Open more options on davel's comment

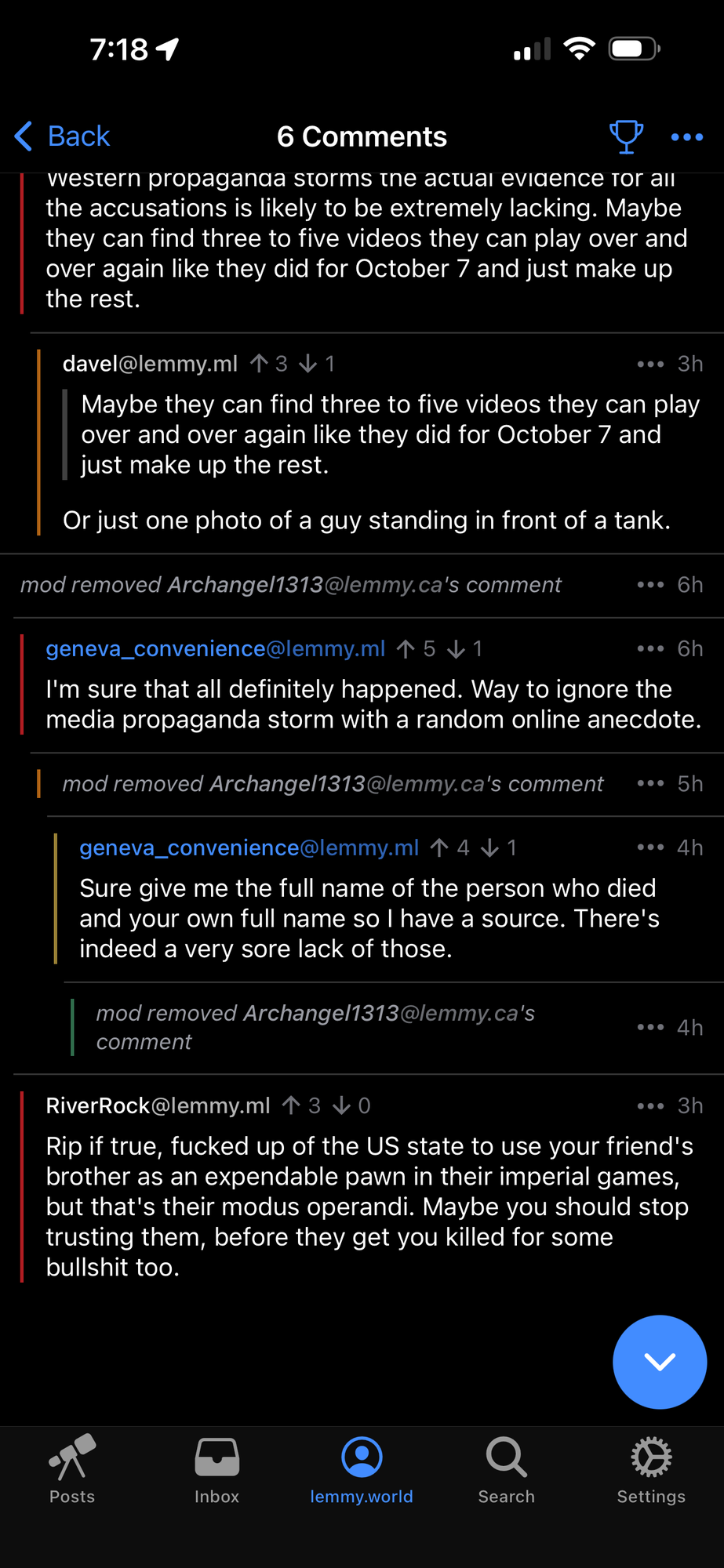pos(650,364)
